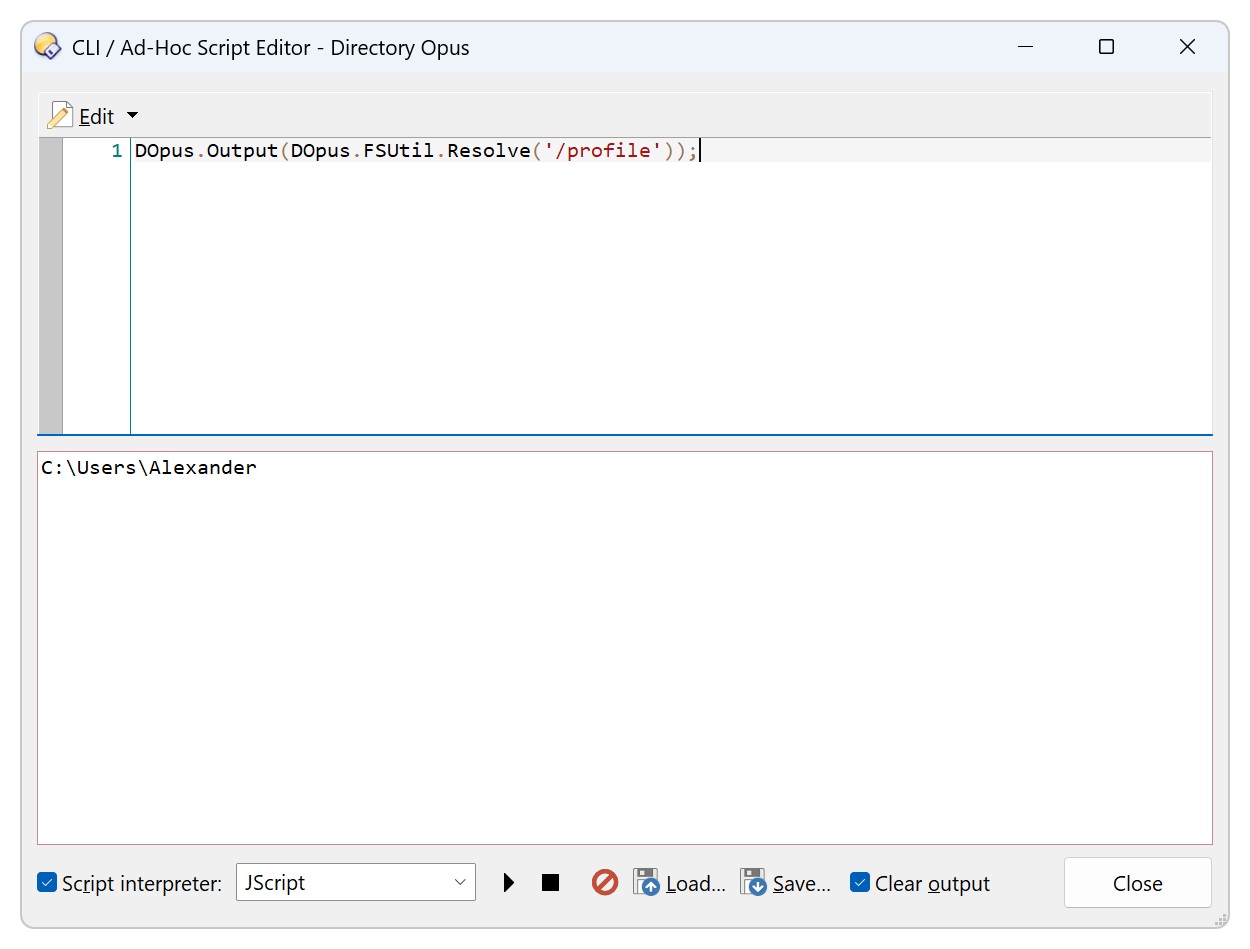
Task: Click line number 1 in the gutter
Action: (116, 151)
